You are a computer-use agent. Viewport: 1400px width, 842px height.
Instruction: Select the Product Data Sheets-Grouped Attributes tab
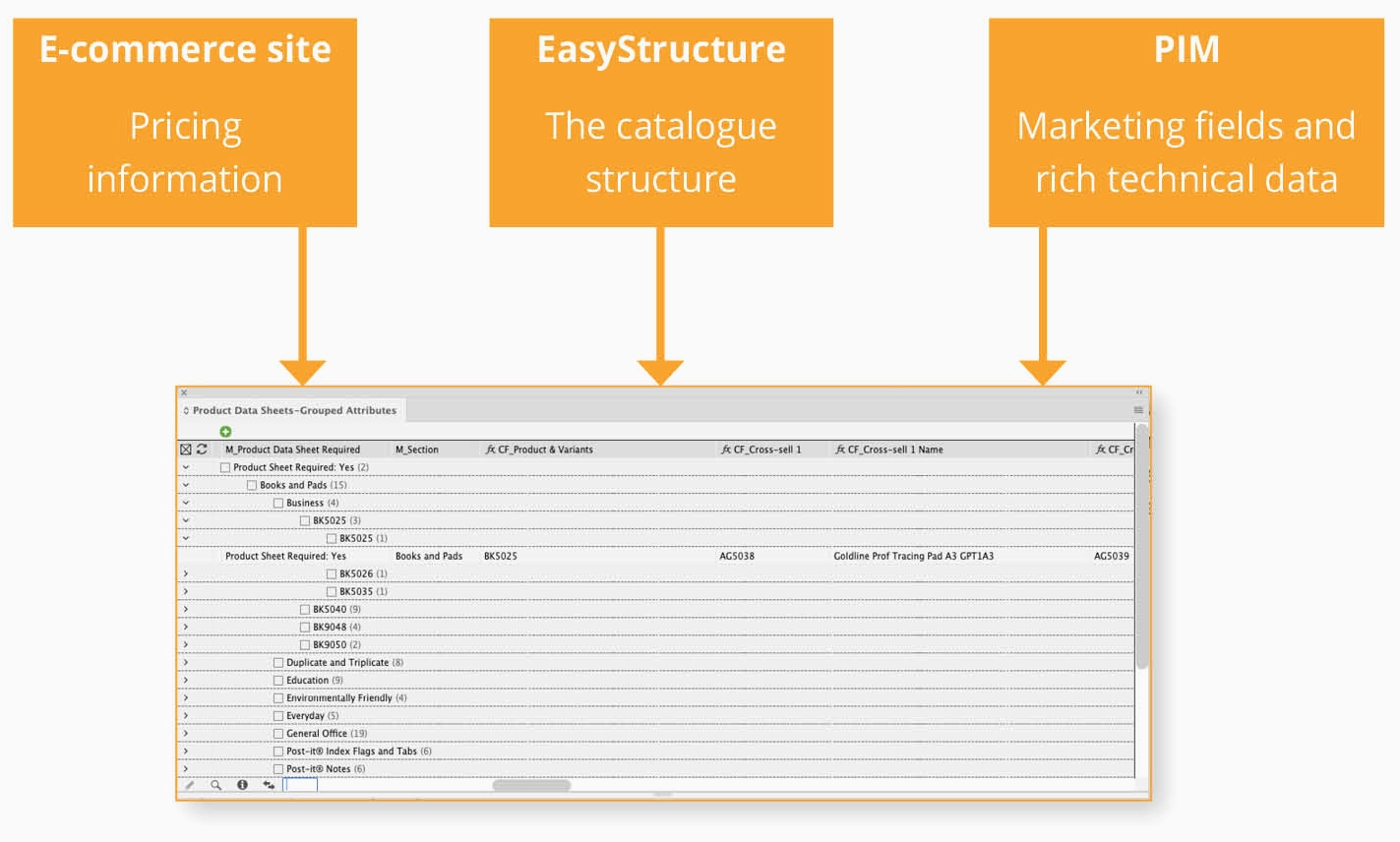point(291,410)
